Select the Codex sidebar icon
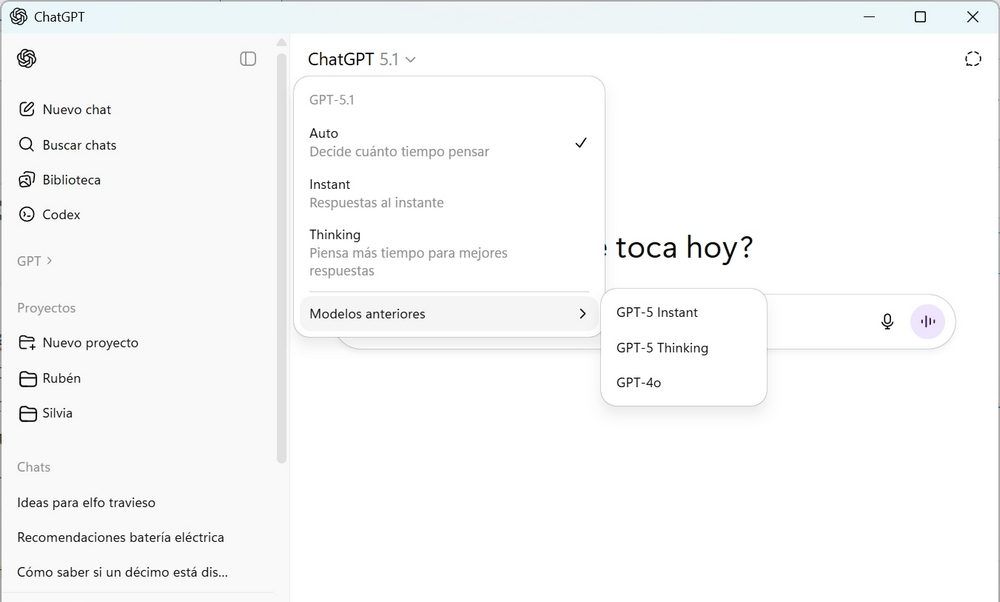Image resolution: width=1000 pixels, height=602 pixels. click(25, 214)
